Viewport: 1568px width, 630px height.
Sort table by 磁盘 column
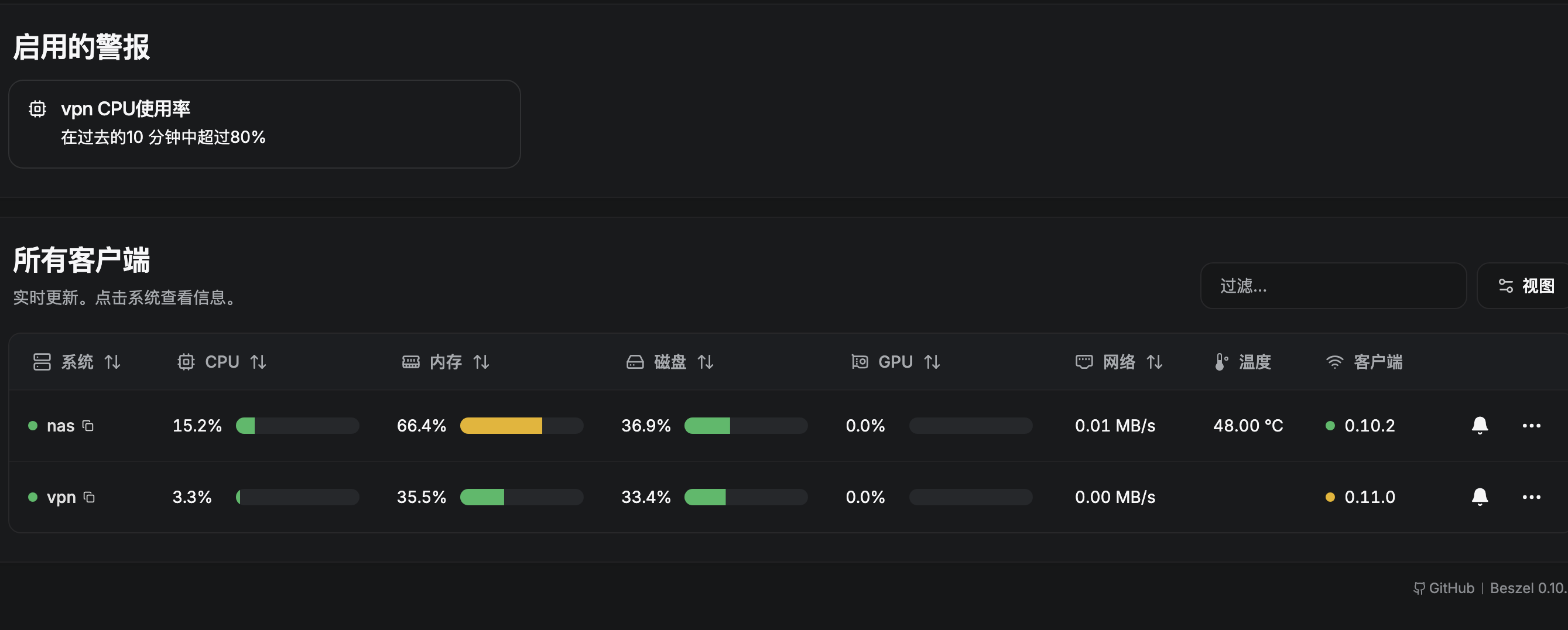click(670, 362)
